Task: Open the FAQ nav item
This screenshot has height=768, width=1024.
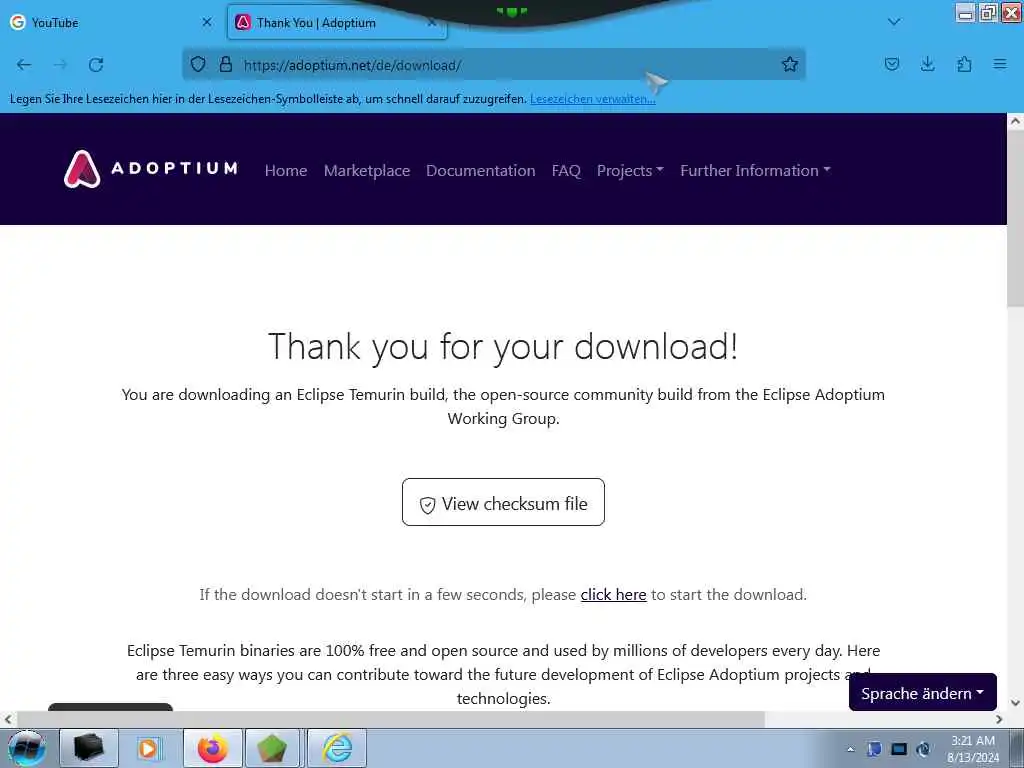Action: tap(566, 170)
